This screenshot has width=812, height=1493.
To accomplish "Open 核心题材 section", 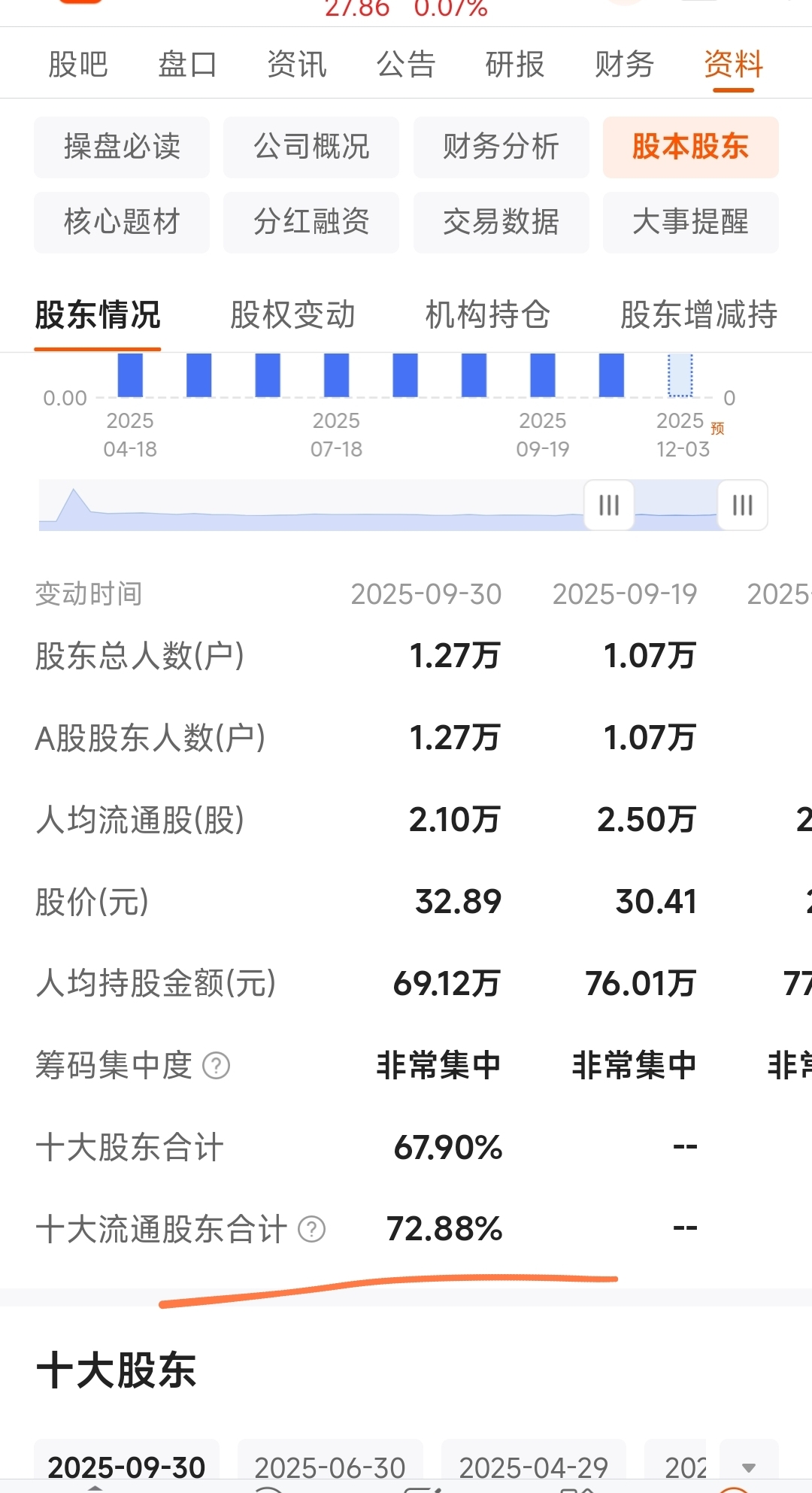I will [x=122, y=222].
